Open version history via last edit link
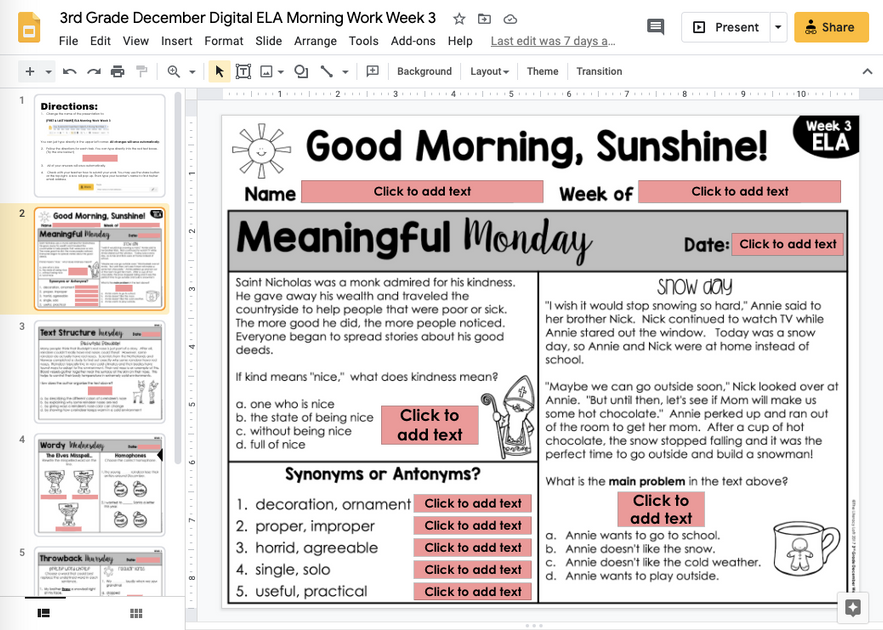Screen dimensions: 883x630 tap(552, 41)
